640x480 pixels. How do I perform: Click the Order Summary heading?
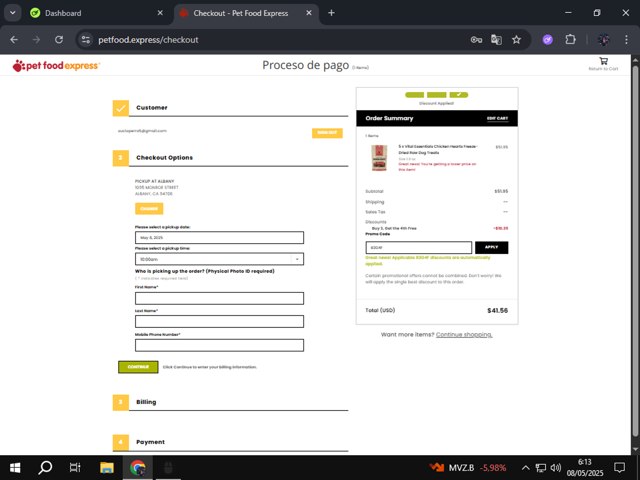[389, 118]
